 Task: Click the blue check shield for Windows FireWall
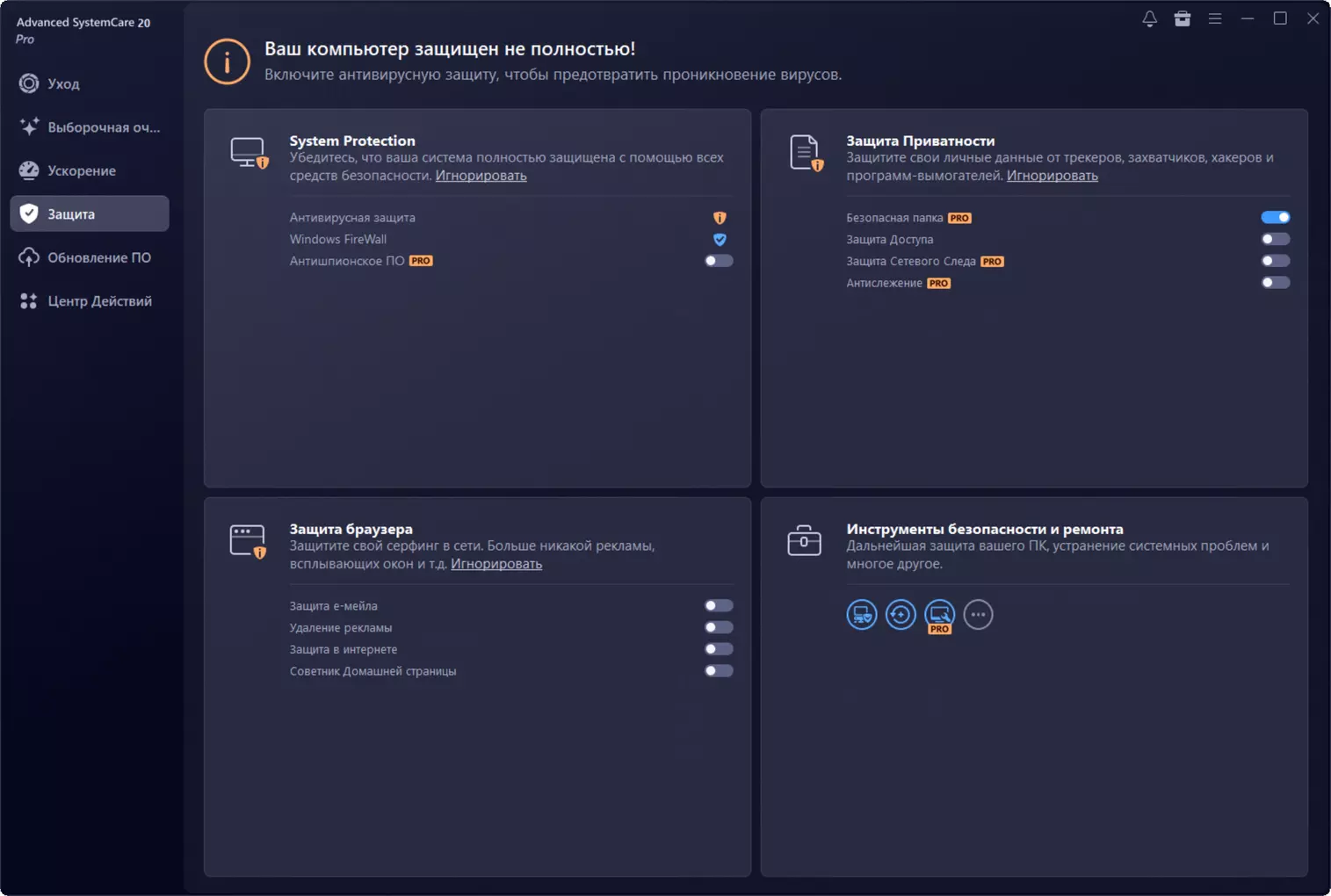coord(720,239)
